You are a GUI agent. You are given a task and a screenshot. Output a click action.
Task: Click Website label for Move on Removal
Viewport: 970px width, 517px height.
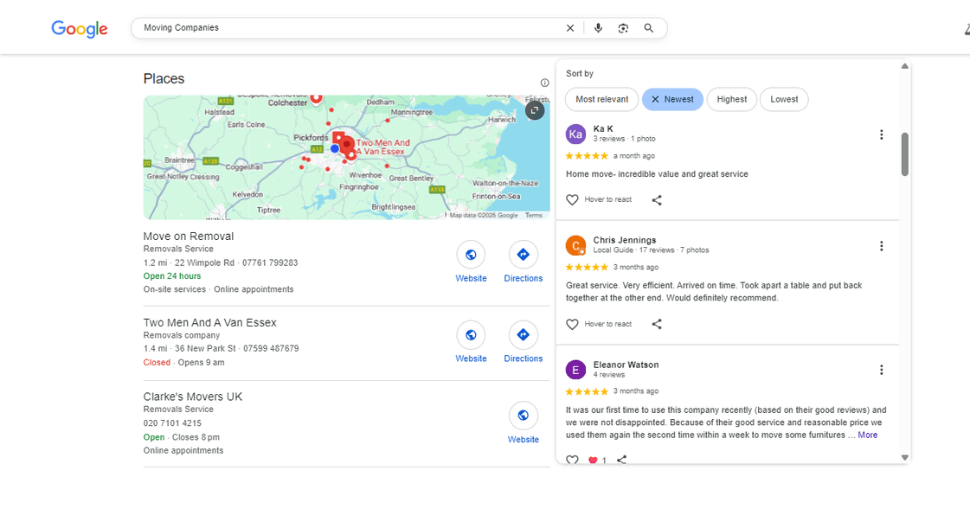click(x=471, y=278)
